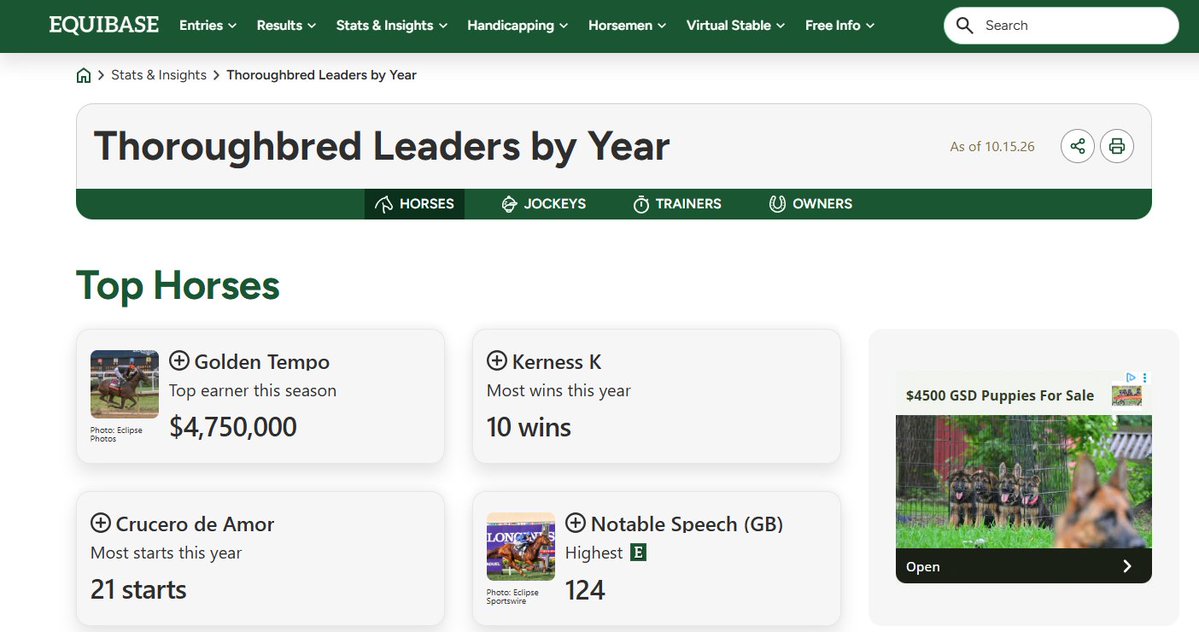Click the plus icon beside Golden Tempo
1199x632 pixels.
(179, 361)
